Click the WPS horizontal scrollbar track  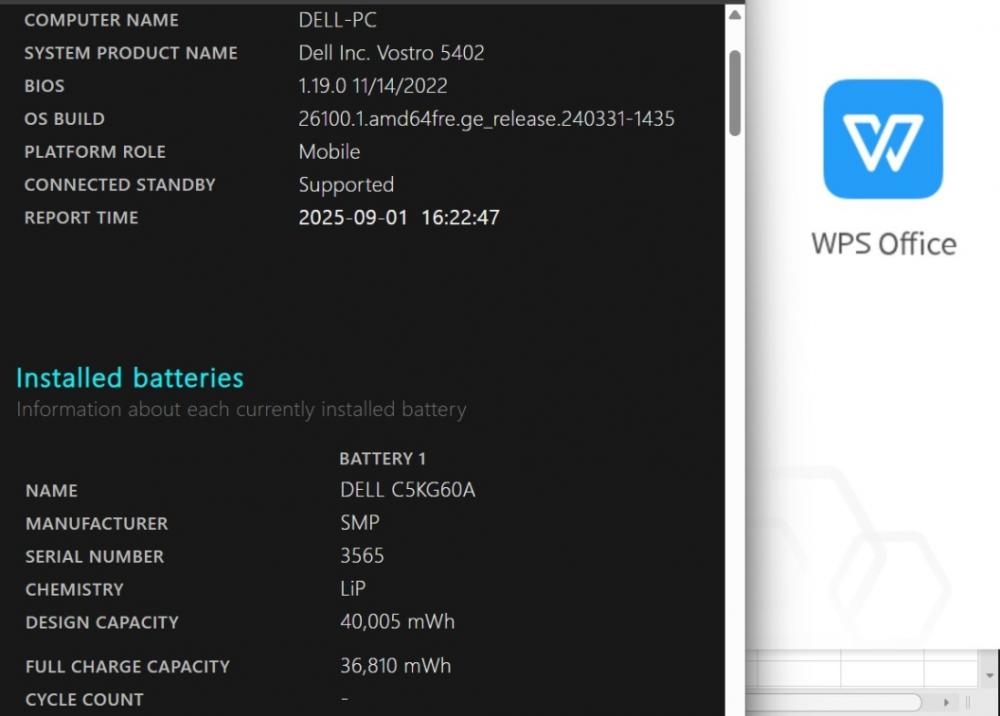click(834, 703)
